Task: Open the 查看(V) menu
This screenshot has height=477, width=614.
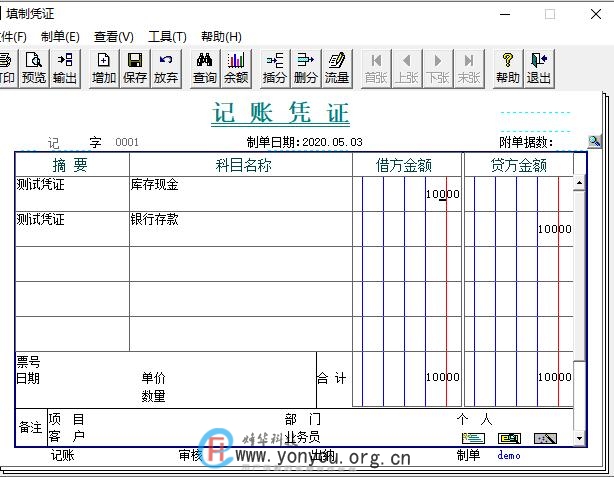Action: tap(114, 37)
